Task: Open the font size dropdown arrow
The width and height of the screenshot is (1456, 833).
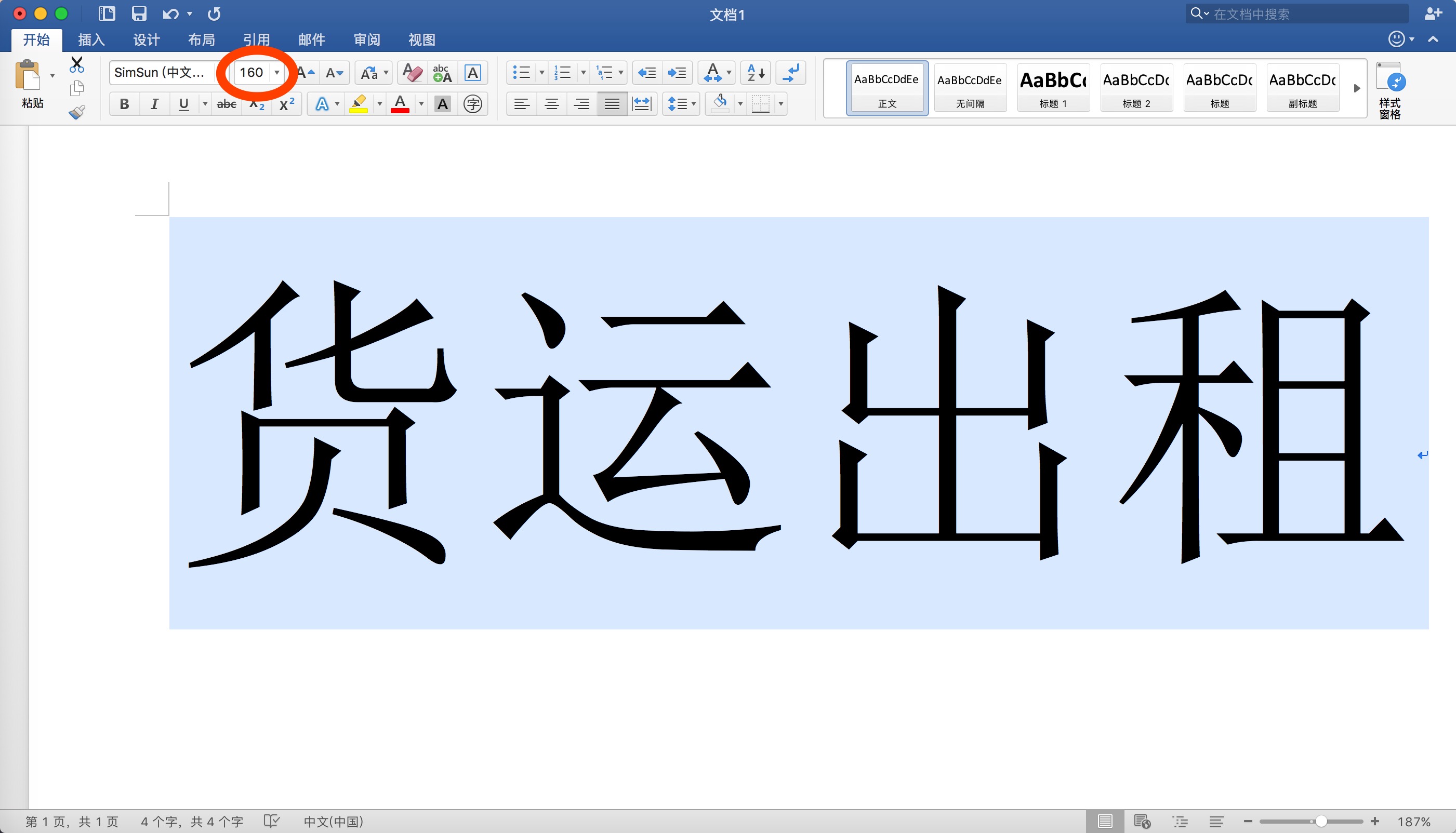Action: [x=277, y=73]
